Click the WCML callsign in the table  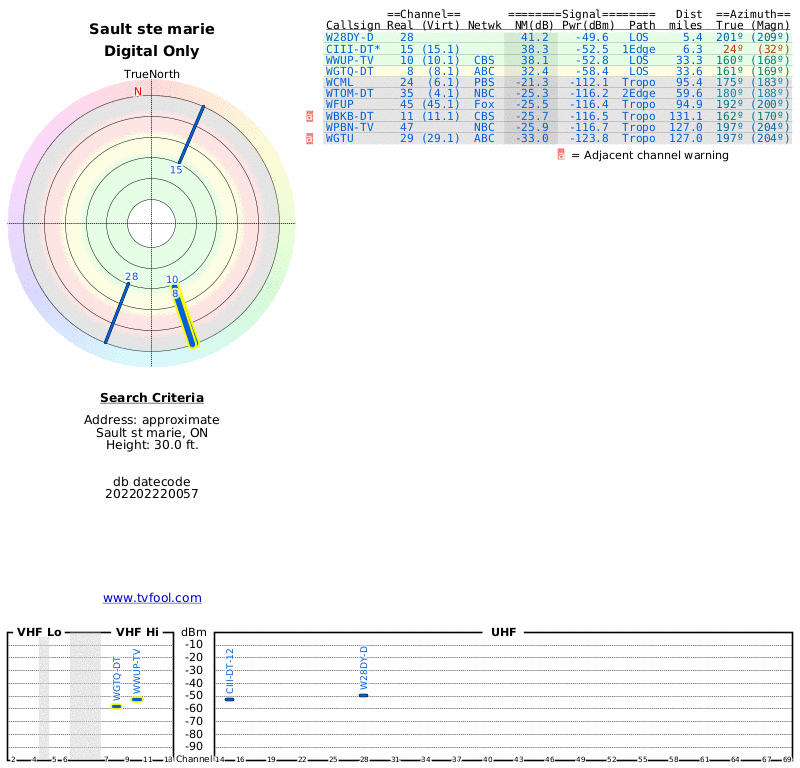coord(340,82)
